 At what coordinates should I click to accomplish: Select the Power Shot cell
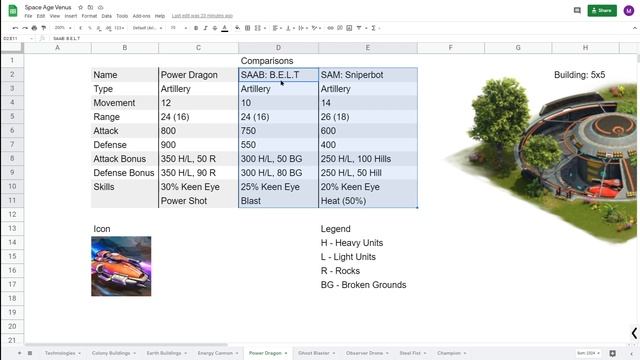tap(198, 201)
